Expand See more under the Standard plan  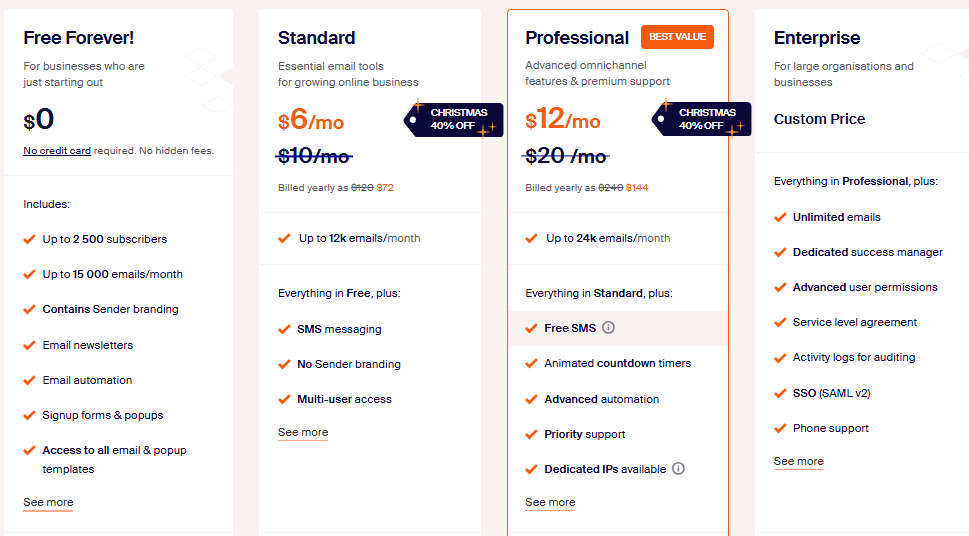[303, 432]
